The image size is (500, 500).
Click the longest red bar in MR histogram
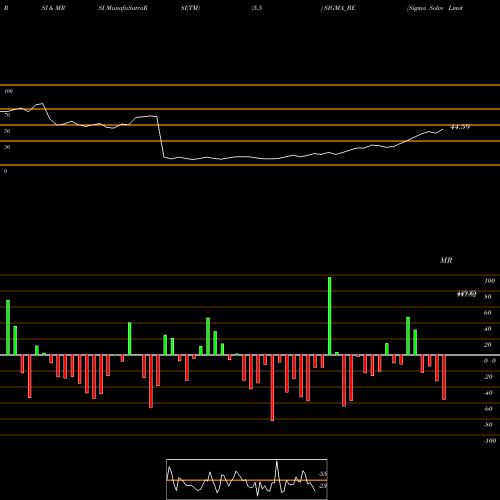tap(272, 388)
